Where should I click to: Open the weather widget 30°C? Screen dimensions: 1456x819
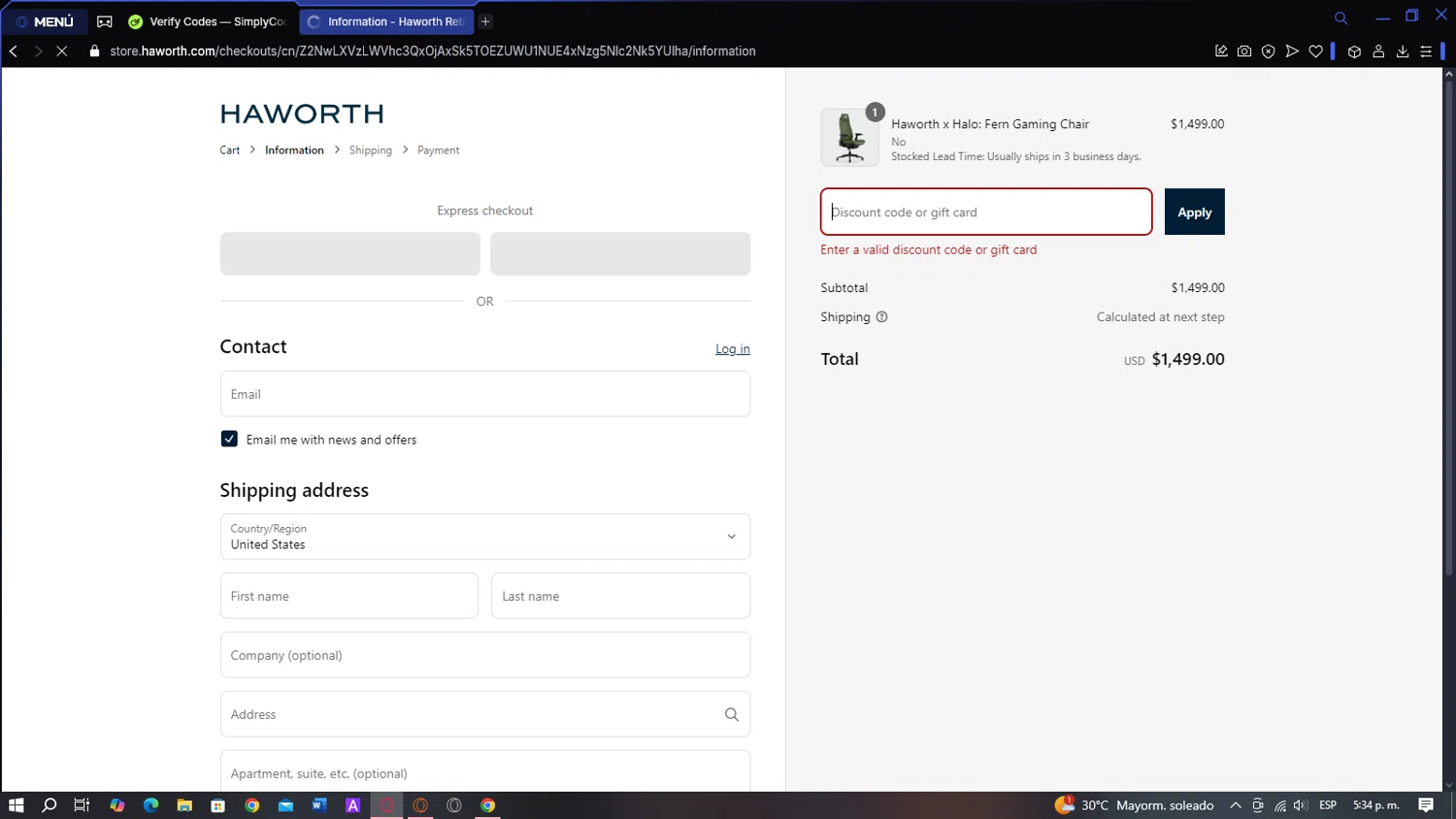(x=1134, y=805)
